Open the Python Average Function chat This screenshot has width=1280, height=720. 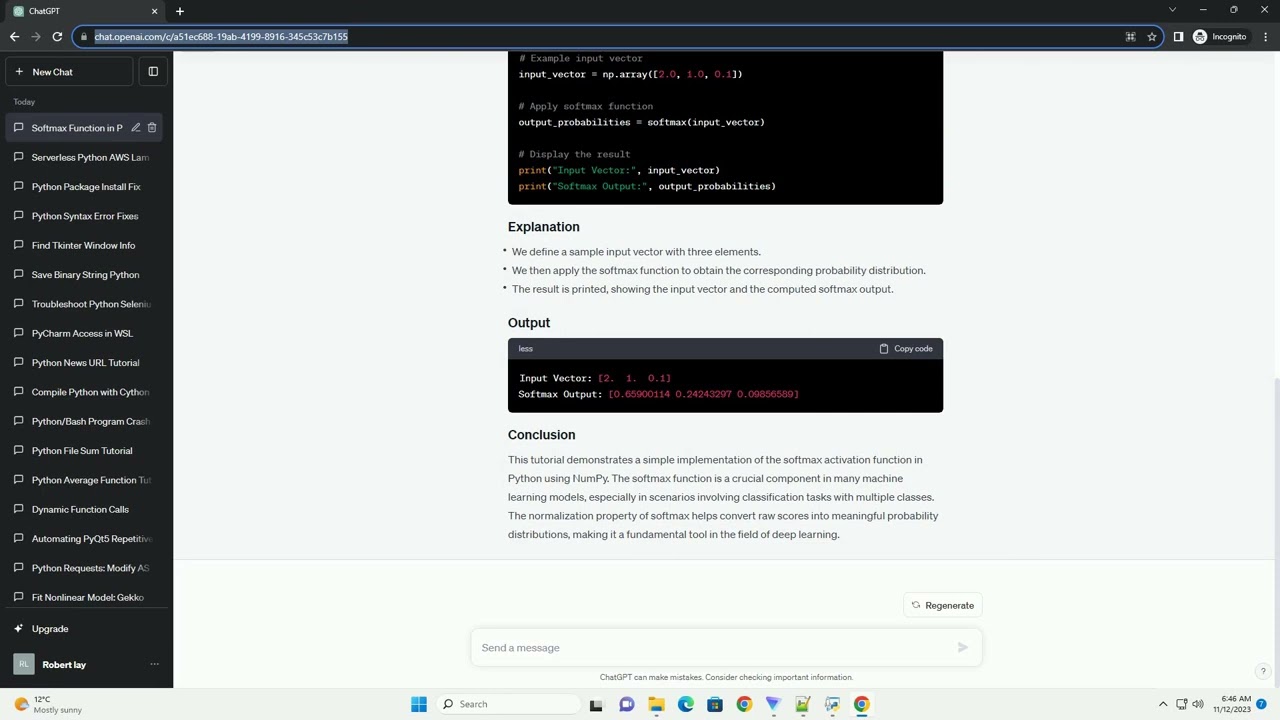pos(85,480)
